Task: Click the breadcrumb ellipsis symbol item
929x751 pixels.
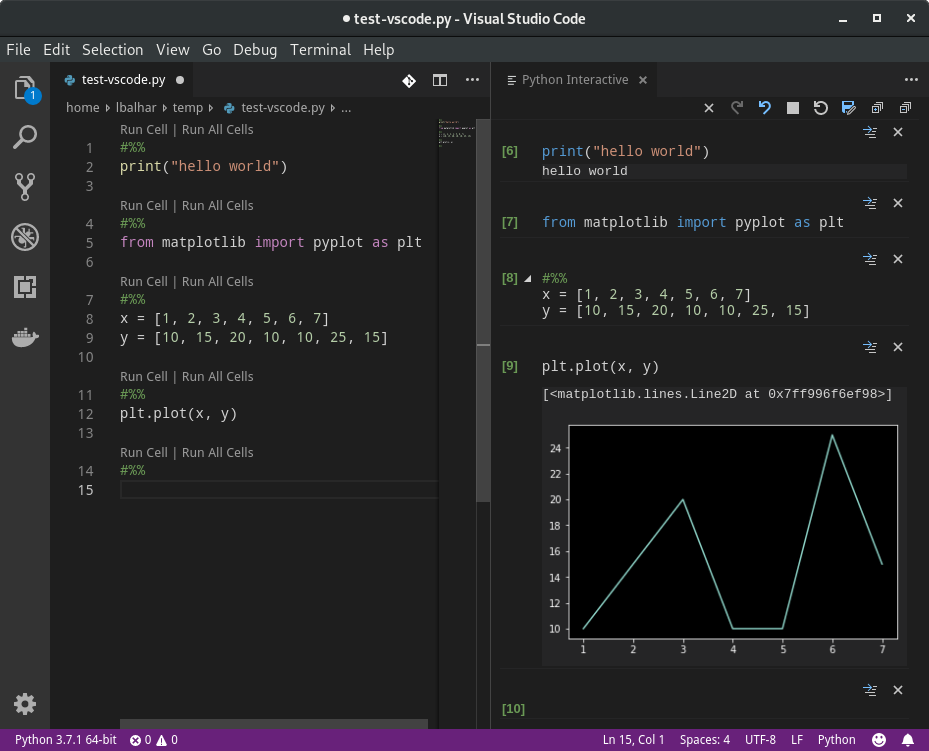Action: pos(346,108)
